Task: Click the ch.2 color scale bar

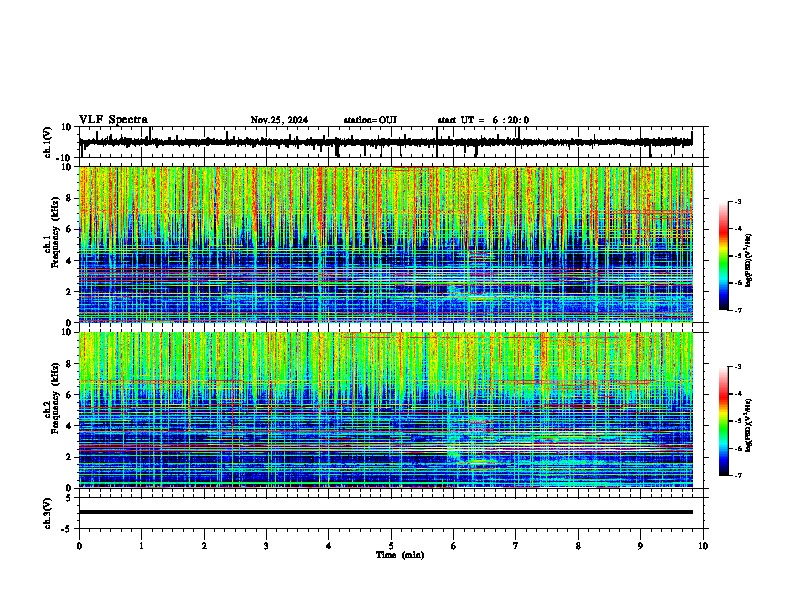Action: [723, 421]
